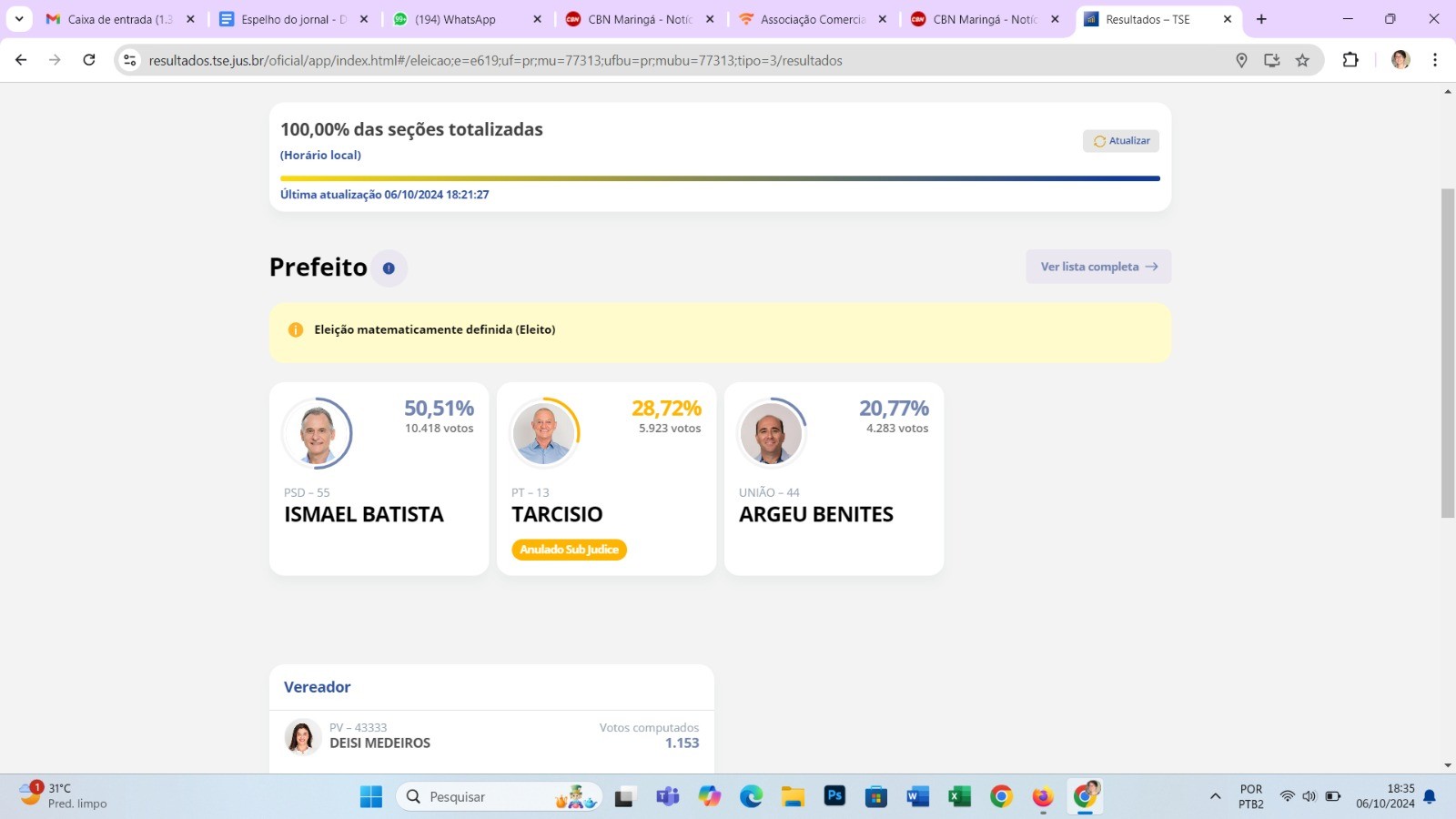Click Ismael Batista's candidate photo
This screenshot has height=819, width=1456.
[318, 433]
